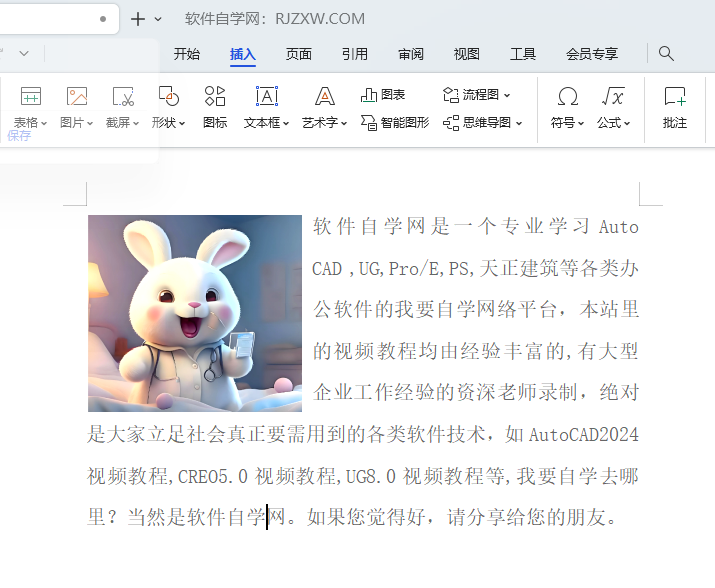Click the new tab plus button
715x588 pixels.
point(138,19)
